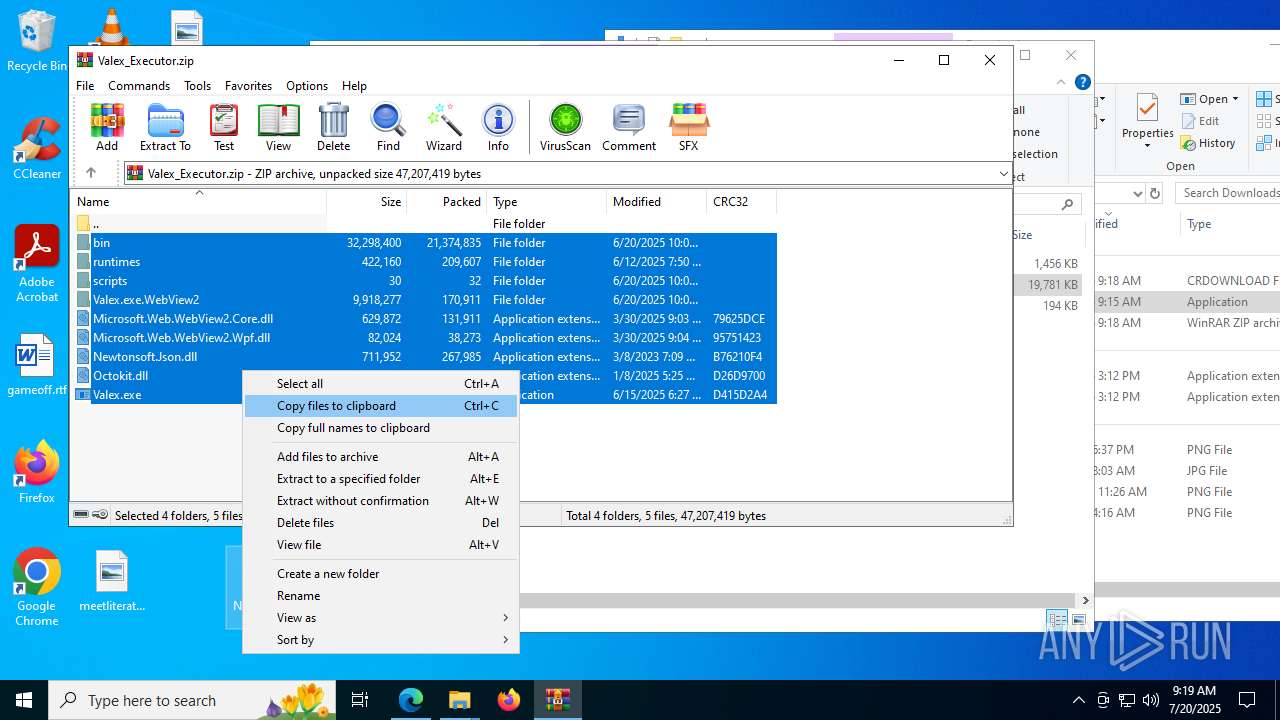Choose Copy full names to clipboard

[381, 428]
